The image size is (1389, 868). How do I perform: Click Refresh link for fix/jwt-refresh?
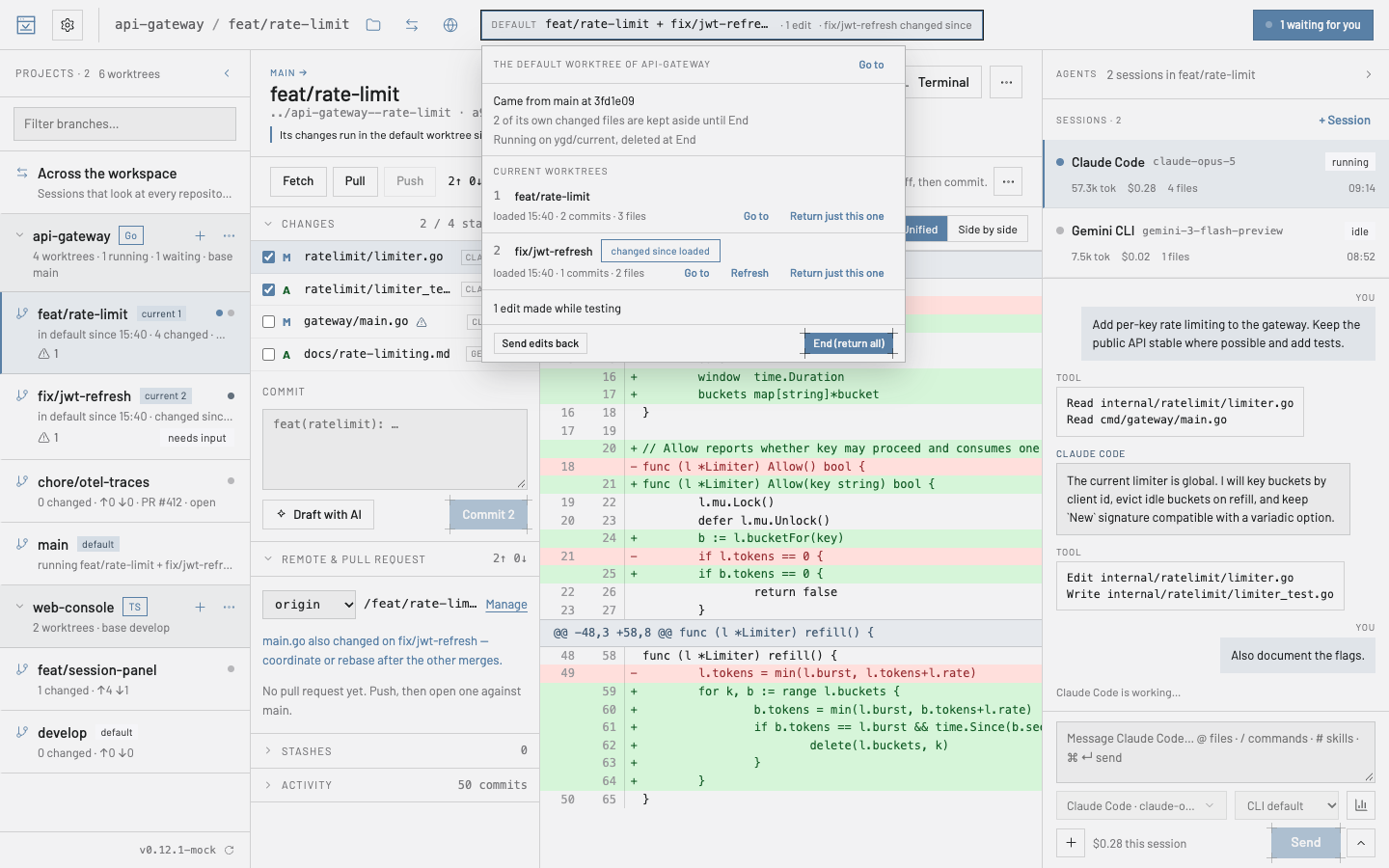coord(749,273)
